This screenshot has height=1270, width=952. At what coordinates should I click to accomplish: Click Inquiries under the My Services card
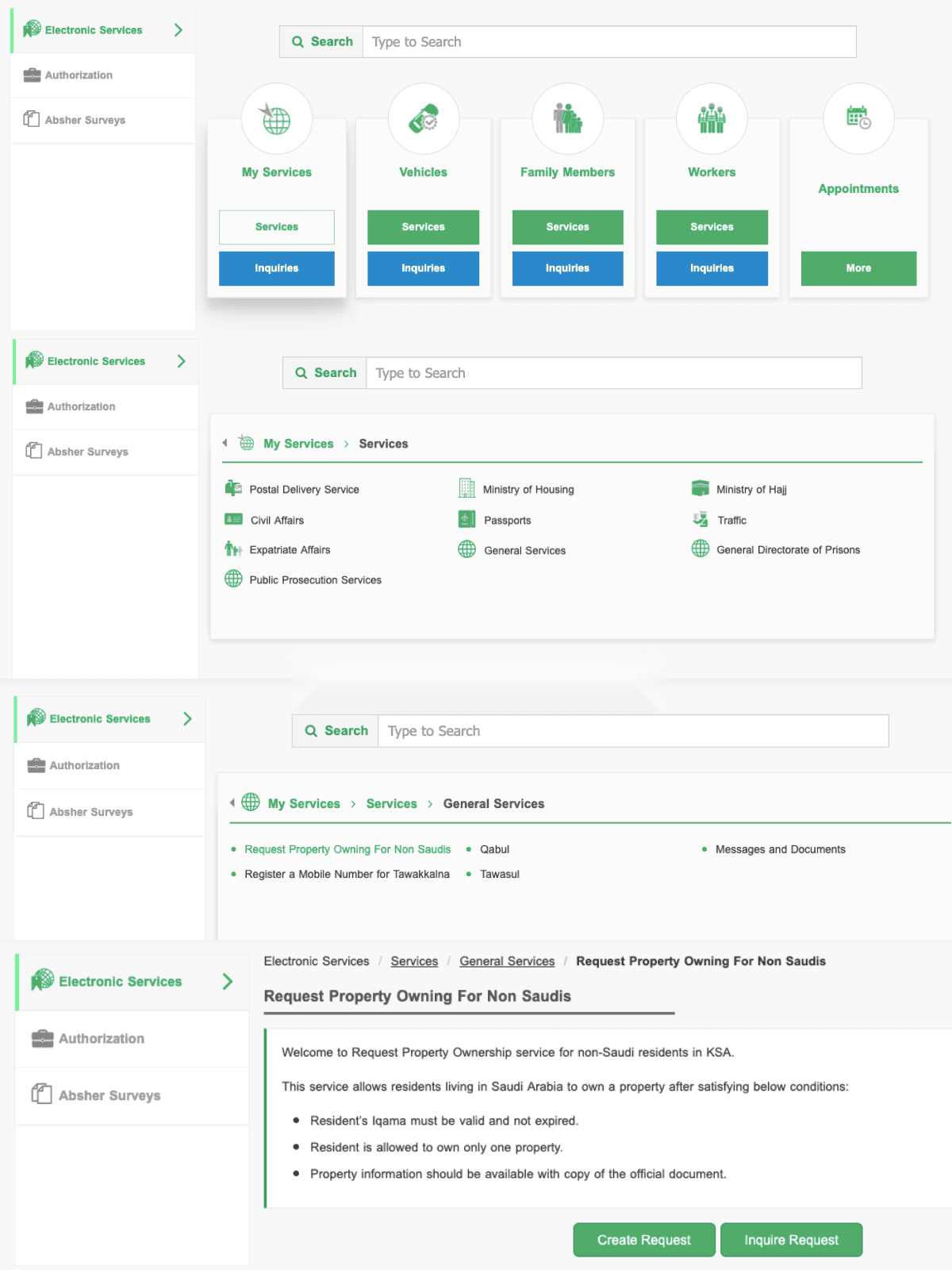coord(277,268)
